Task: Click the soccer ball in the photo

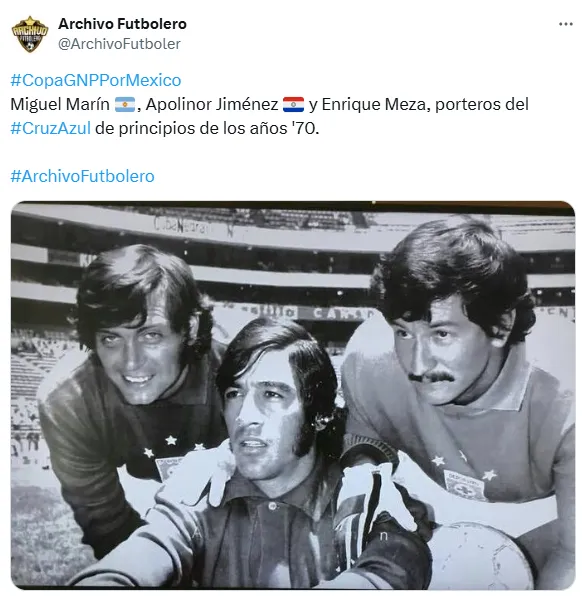Action: point(480,556)
